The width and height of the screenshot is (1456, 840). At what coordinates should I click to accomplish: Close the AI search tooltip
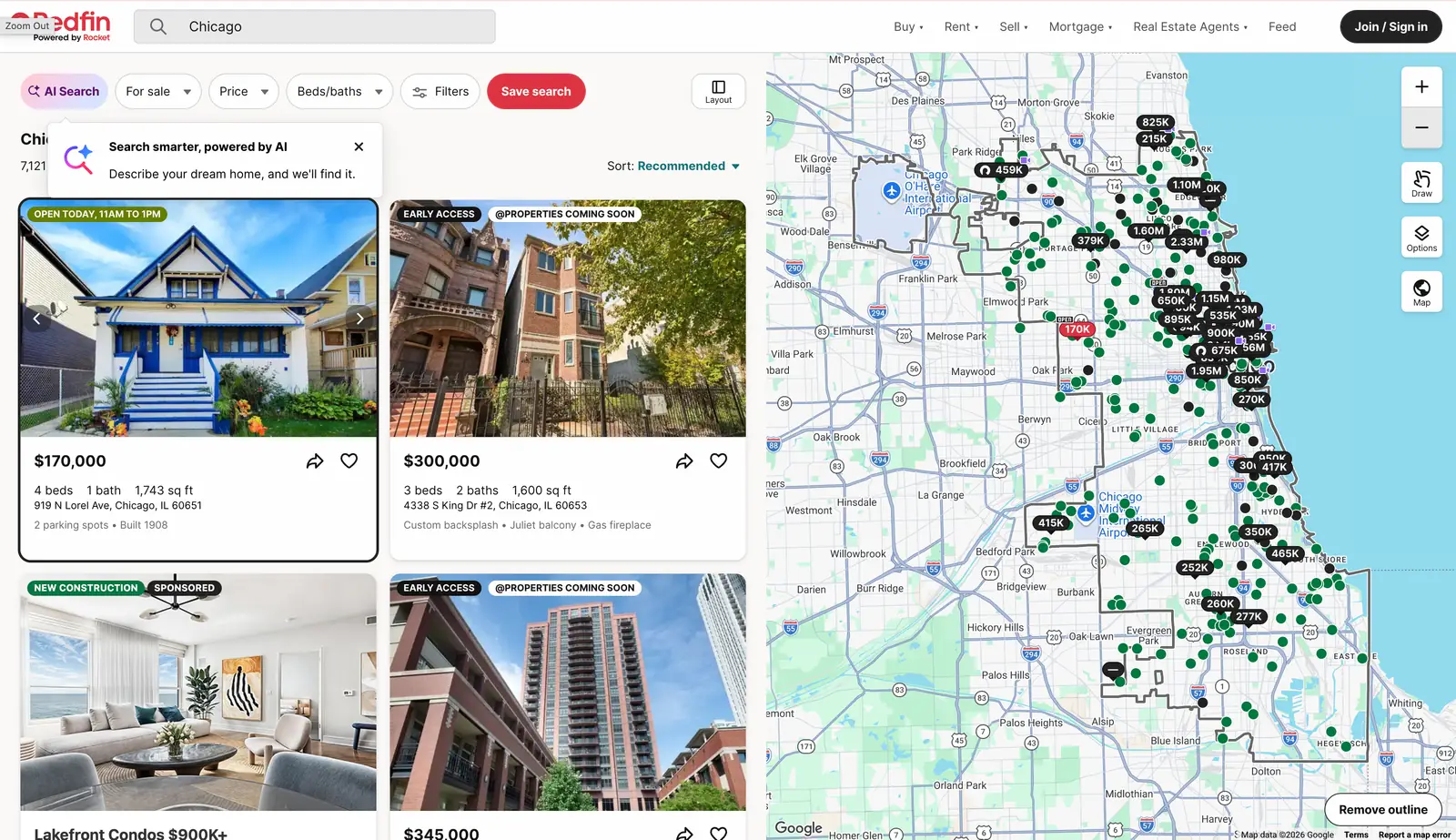point(359,147)
